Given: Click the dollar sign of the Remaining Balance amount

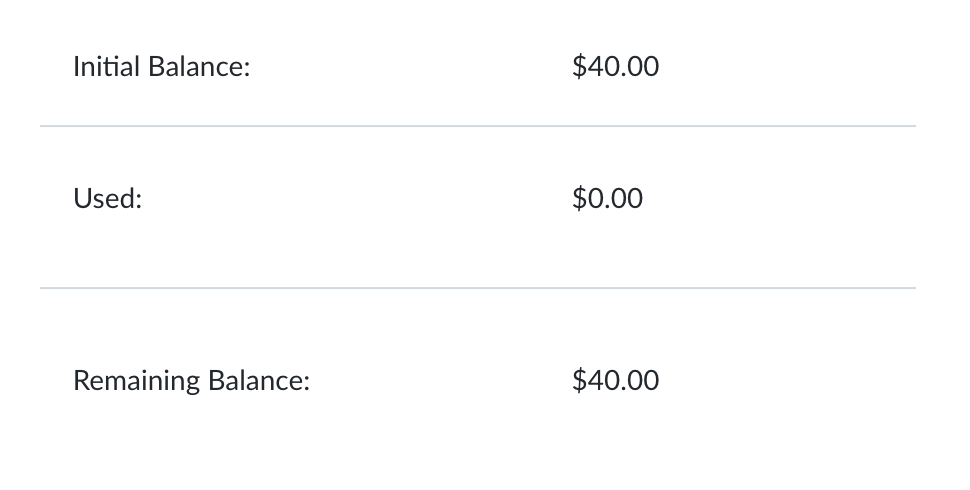Looking at the screenshot, I should (x=579, y=381).
